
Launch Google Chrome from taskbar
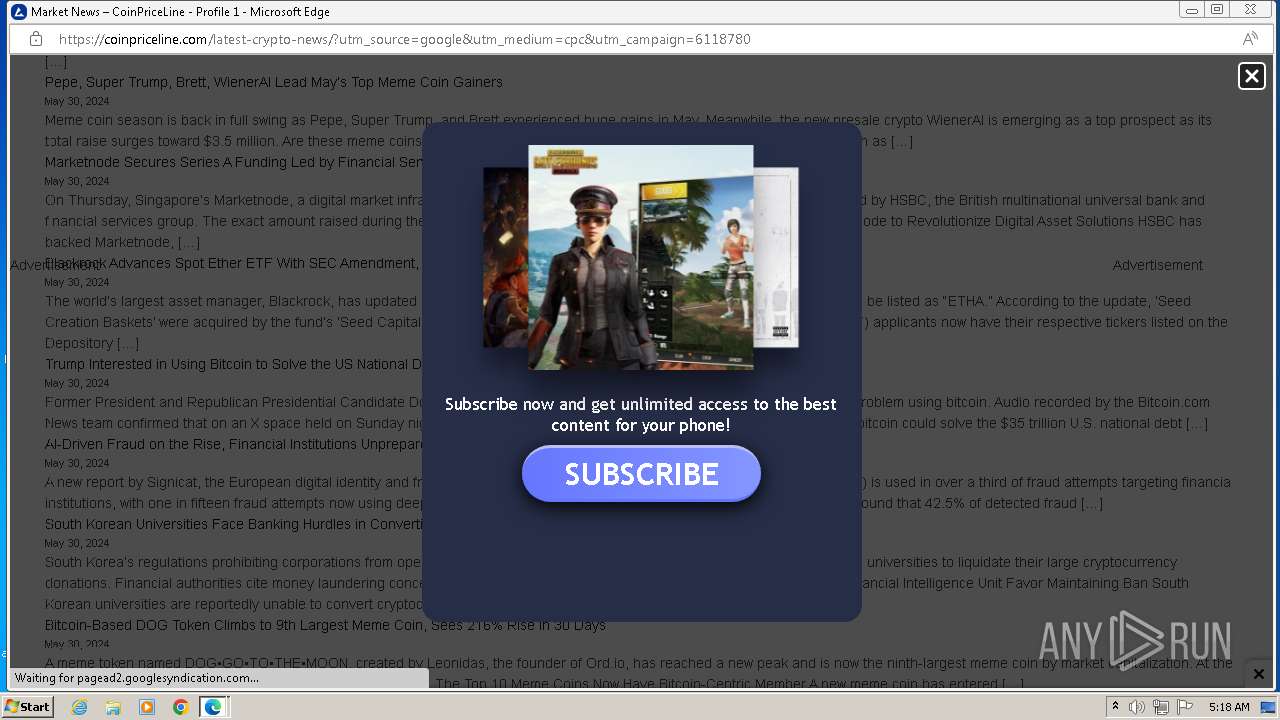click(x=180, y=707)
